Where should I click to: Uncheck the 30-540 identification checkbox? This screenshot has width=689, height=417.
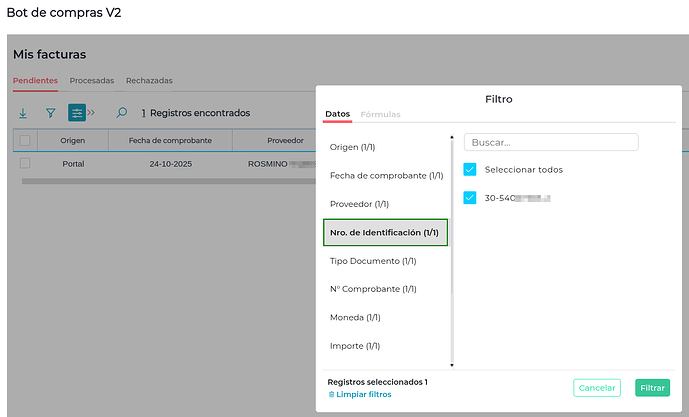click(470, 198)
